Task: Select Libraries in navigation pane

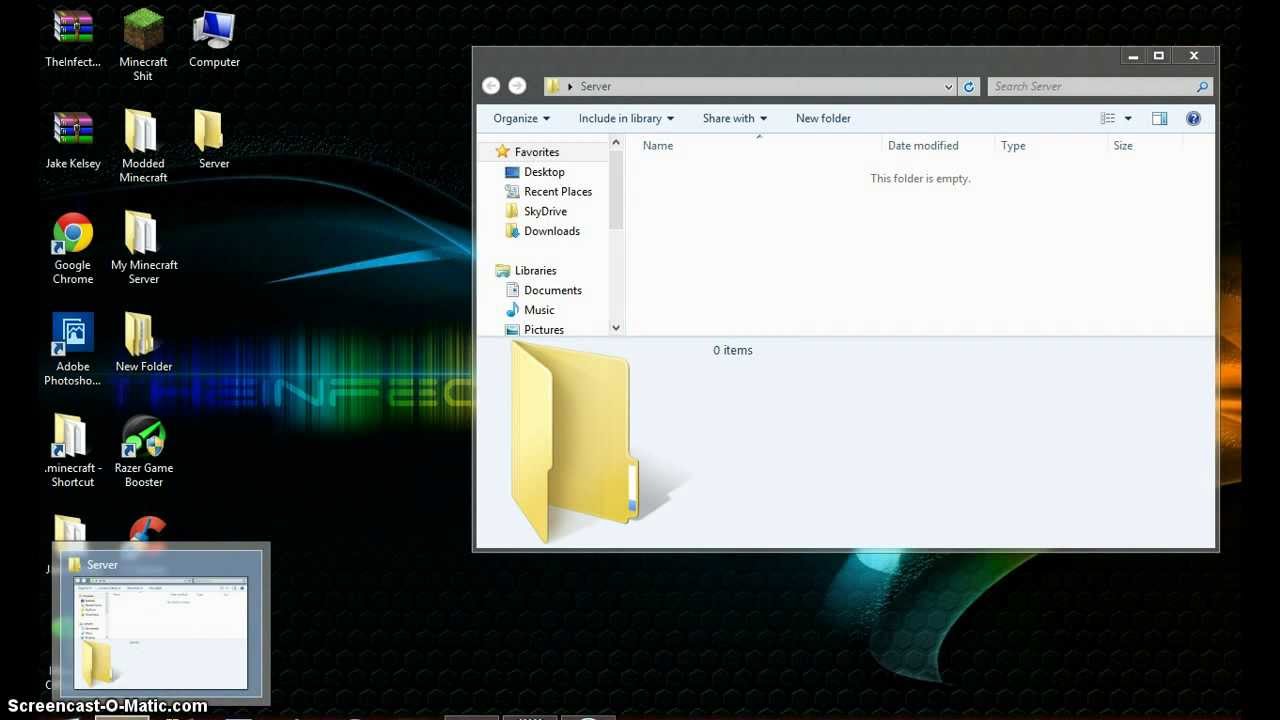Action: (535, 271)
